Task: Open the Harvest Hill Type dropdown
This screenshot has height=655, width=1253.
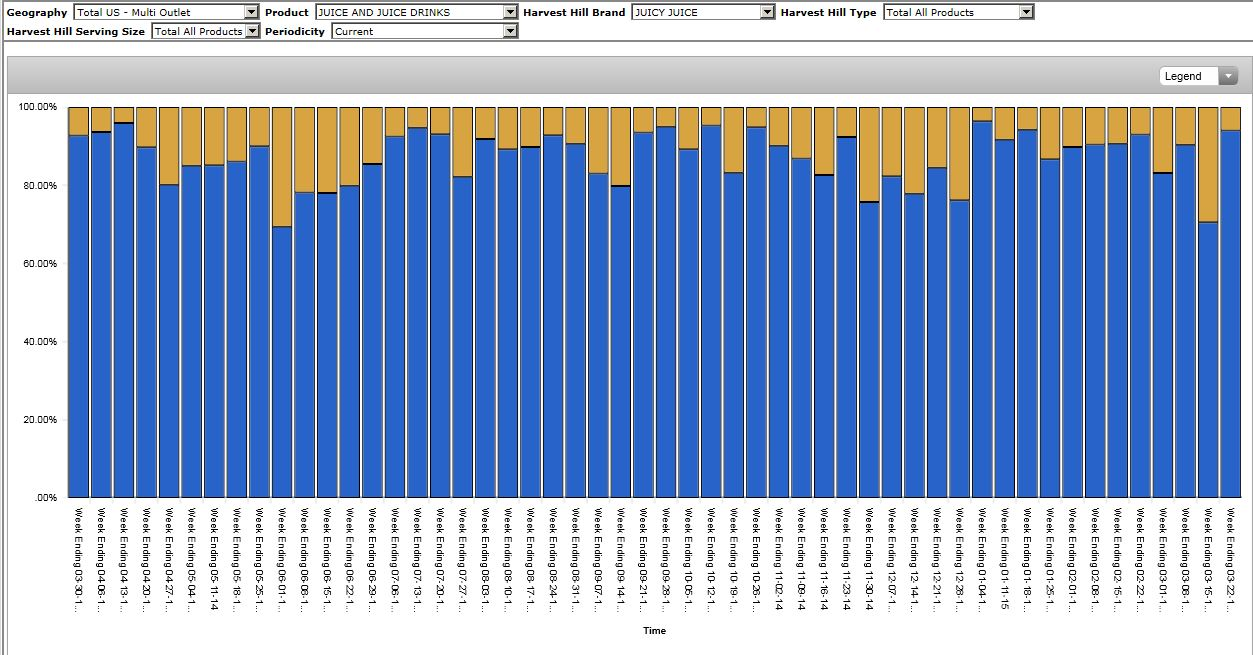Action: (1026, 12)
